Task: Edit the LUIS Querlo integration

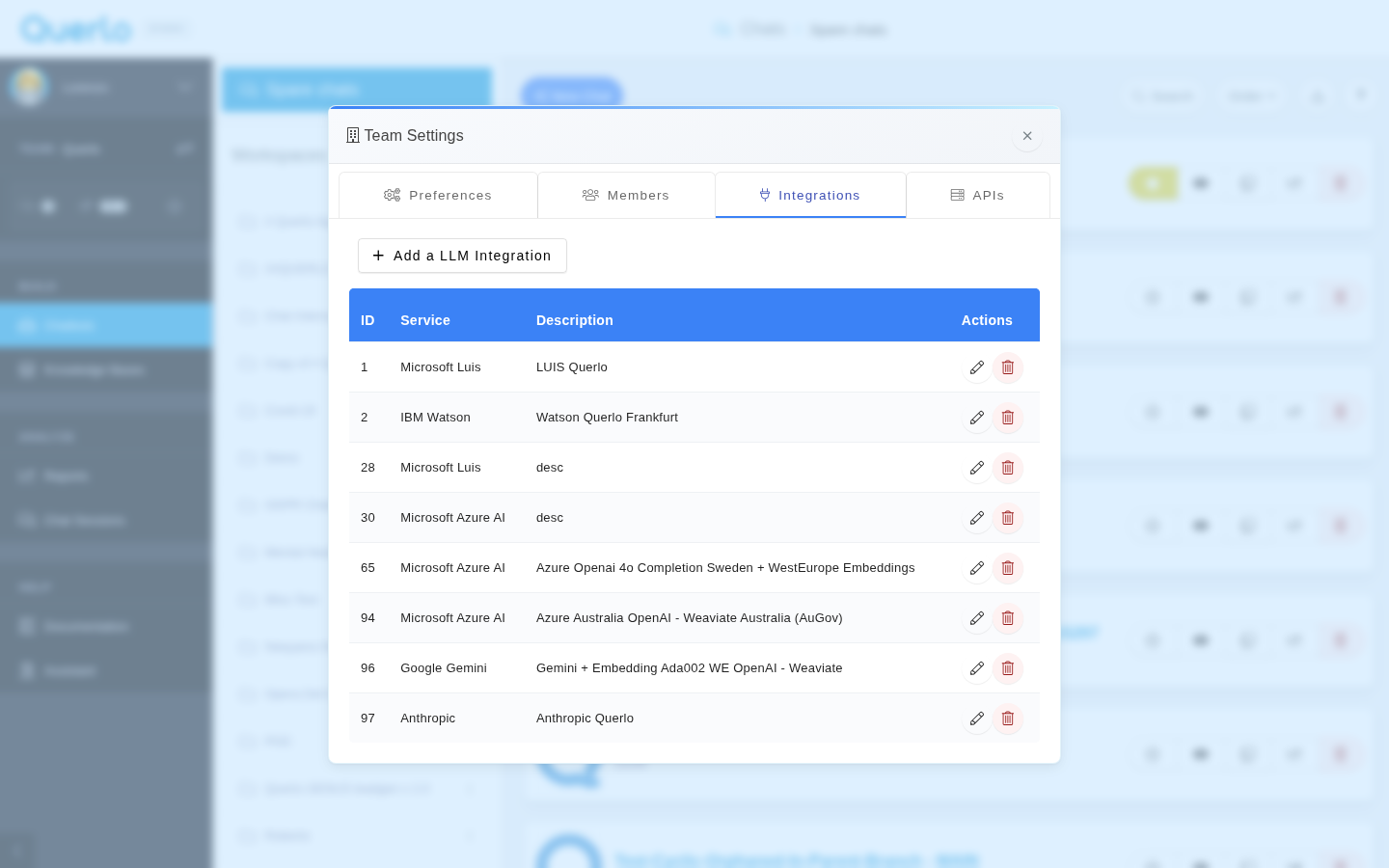Action: point(977,367)
